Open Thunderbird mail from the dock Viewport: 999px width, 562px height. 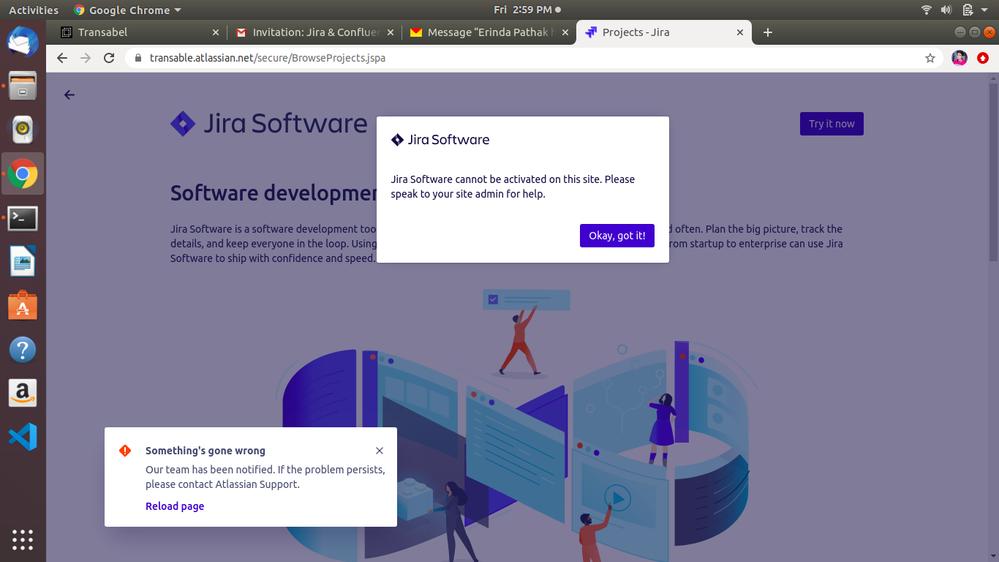(x=22, y=42)
